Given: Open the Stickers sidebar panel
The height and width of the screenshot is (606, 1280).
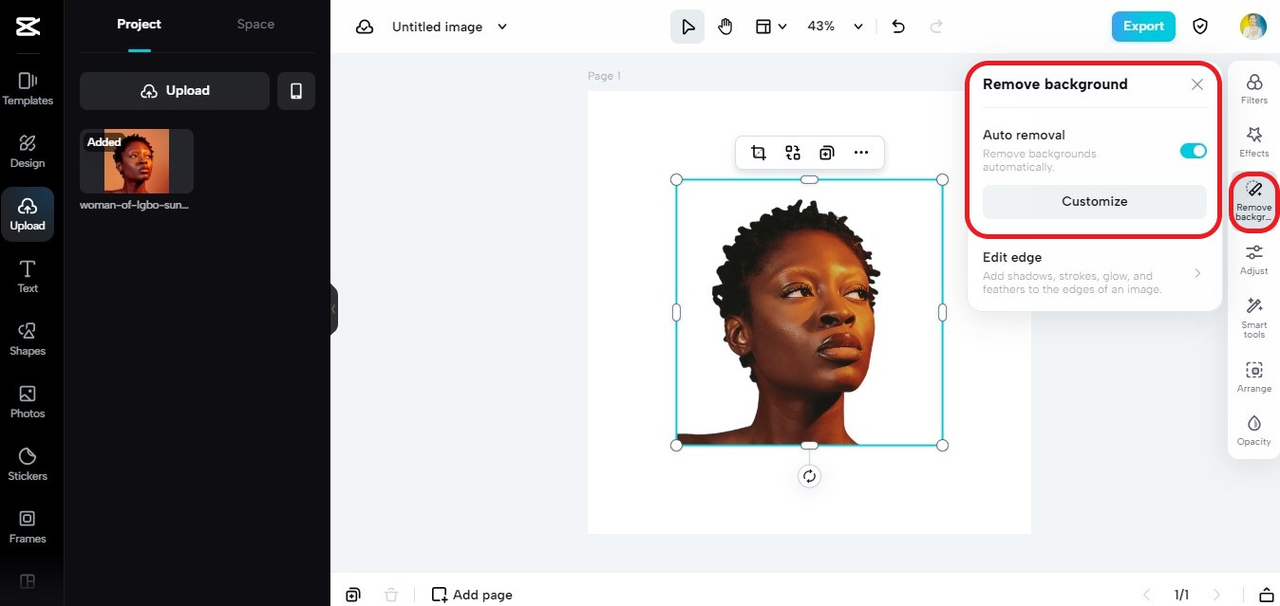Looking at the screenshot, I should (x=28, y=464).
